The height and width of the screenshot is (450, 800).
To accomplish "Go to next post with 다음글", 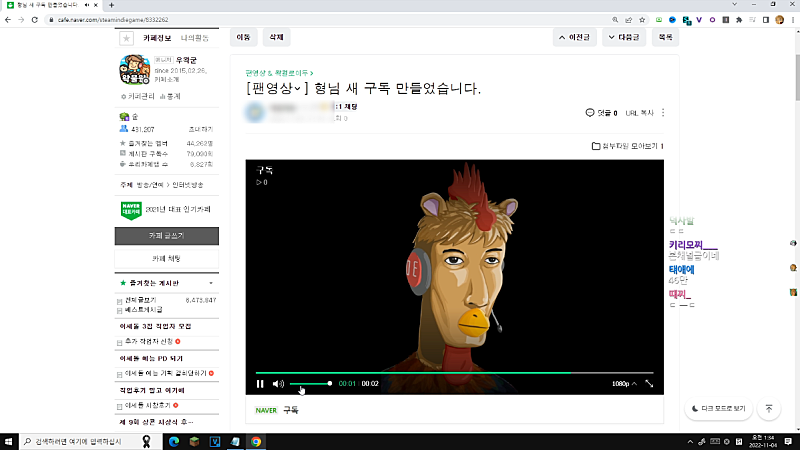I will pos(624,37).
